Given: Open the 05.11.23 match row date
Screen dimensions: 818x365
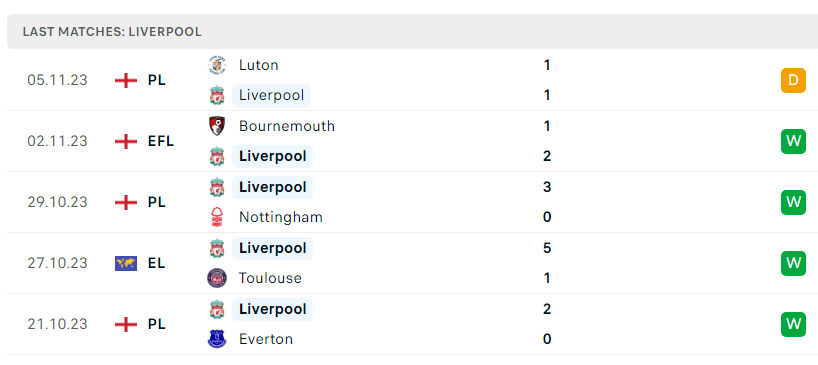Looking at the screenshot, I should click(x=57, y=80).
